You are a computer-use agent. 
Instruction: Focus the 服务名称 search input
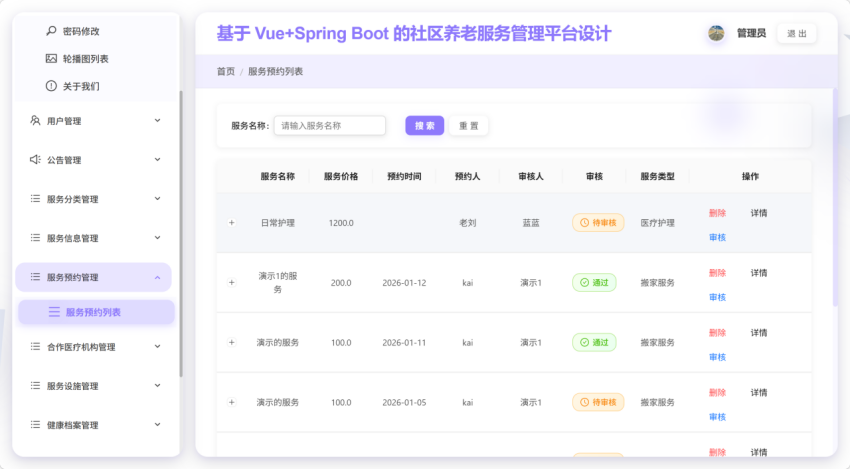[x=330, y=126]
